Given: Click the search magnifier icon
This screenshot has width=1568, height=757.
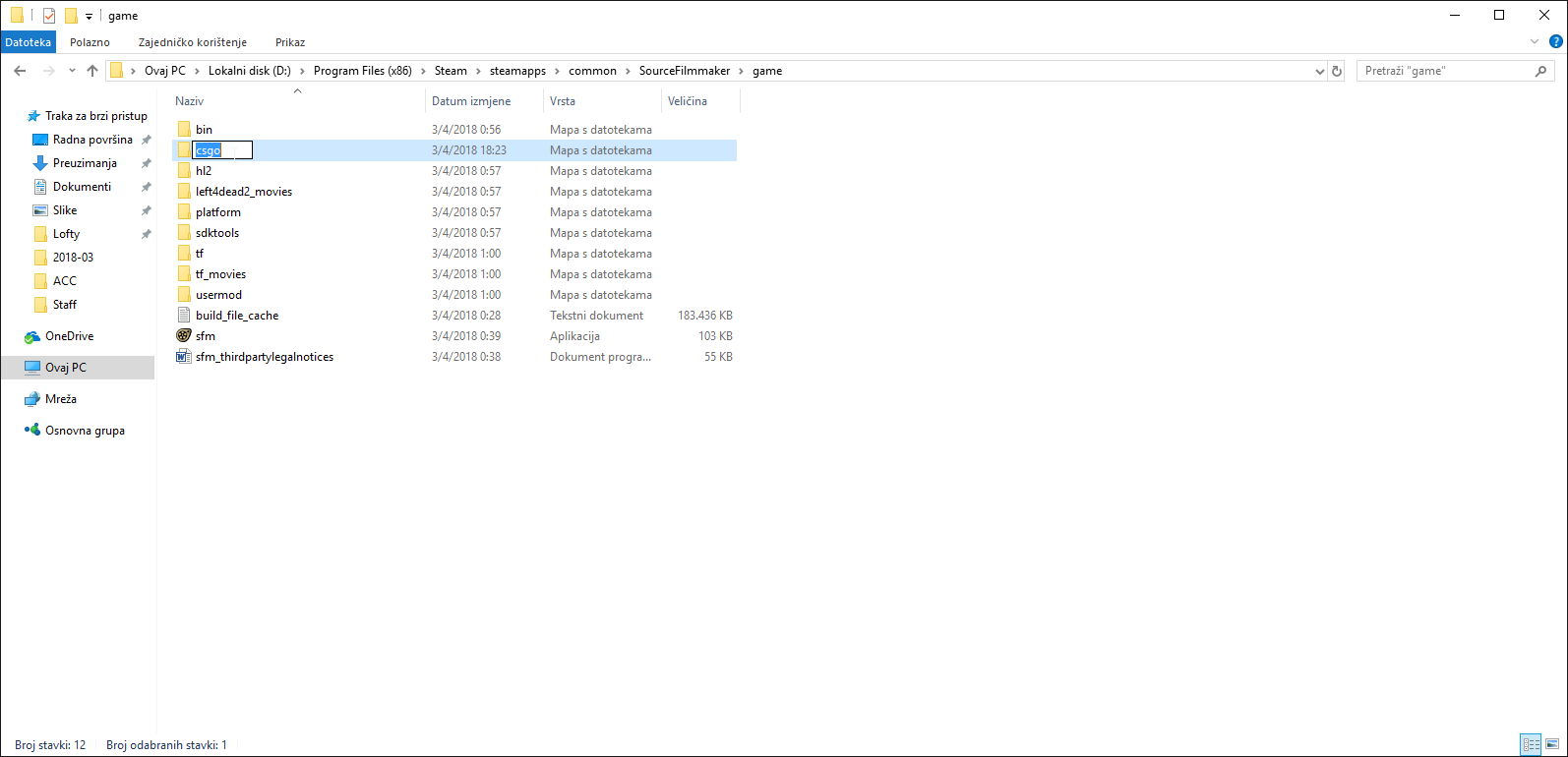Looking at the screenshot, I should coord(1541,71).
